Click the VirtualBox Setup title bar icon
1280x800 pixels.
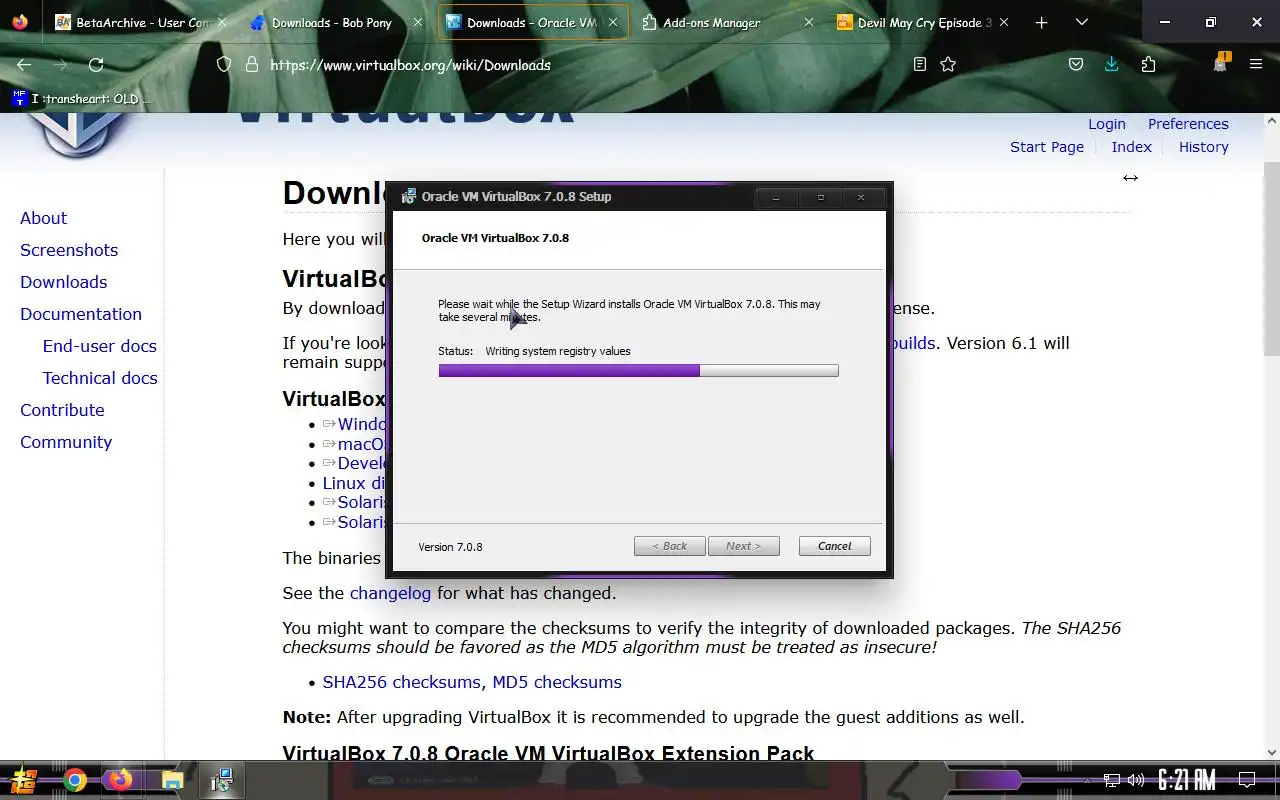[408, 196]
